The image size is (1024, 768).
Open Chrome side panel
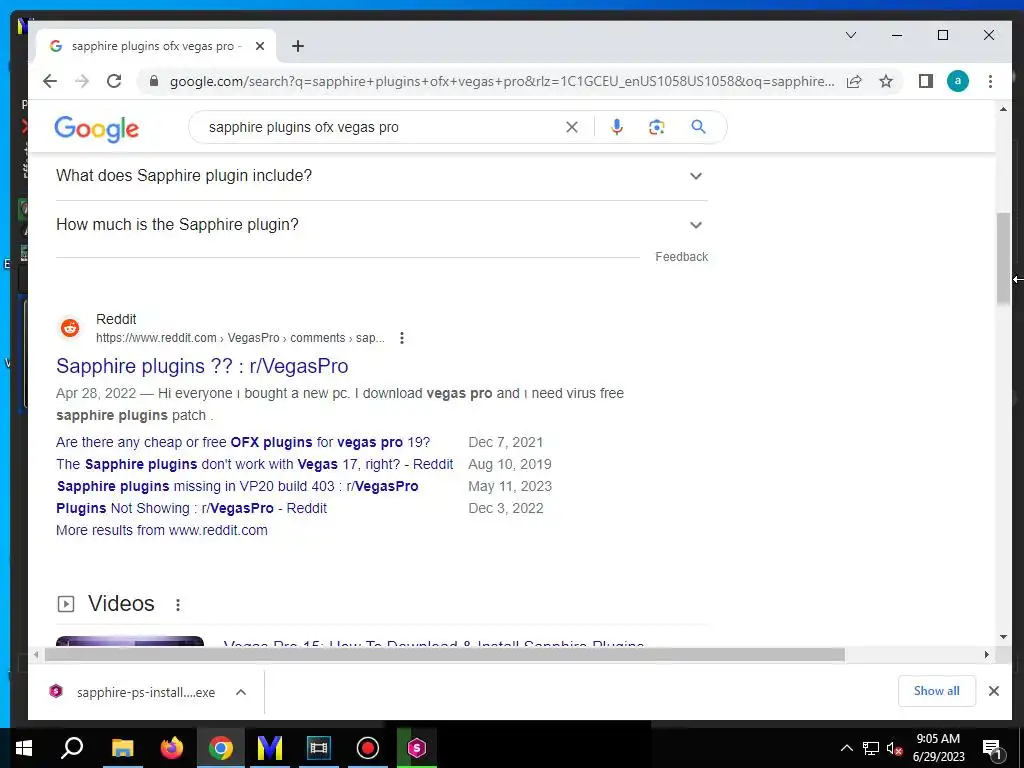coord(925,81)
